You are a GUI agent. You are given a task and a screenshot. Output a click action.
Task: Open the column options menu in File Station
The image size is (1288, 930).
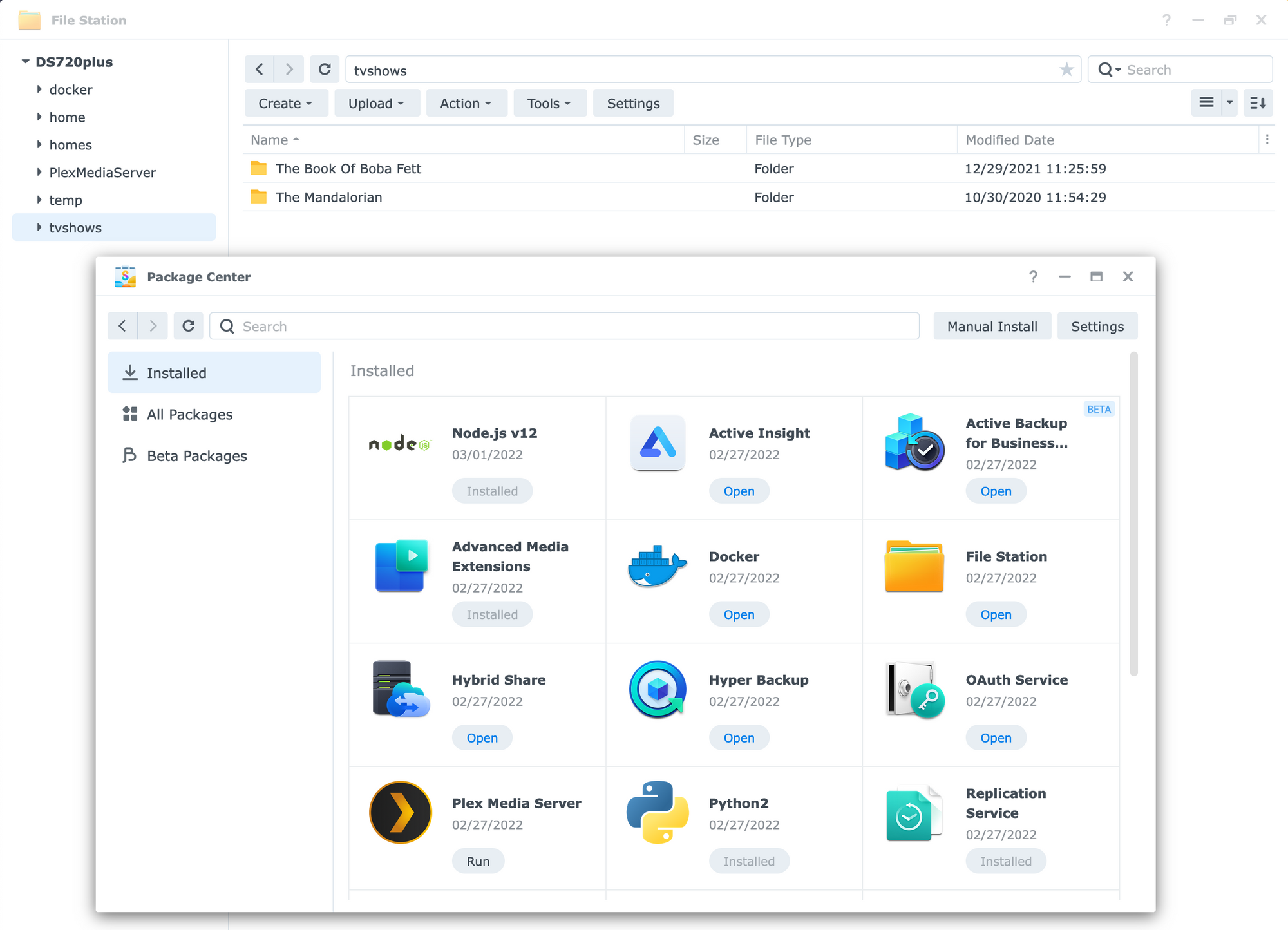click(1267, 140)
